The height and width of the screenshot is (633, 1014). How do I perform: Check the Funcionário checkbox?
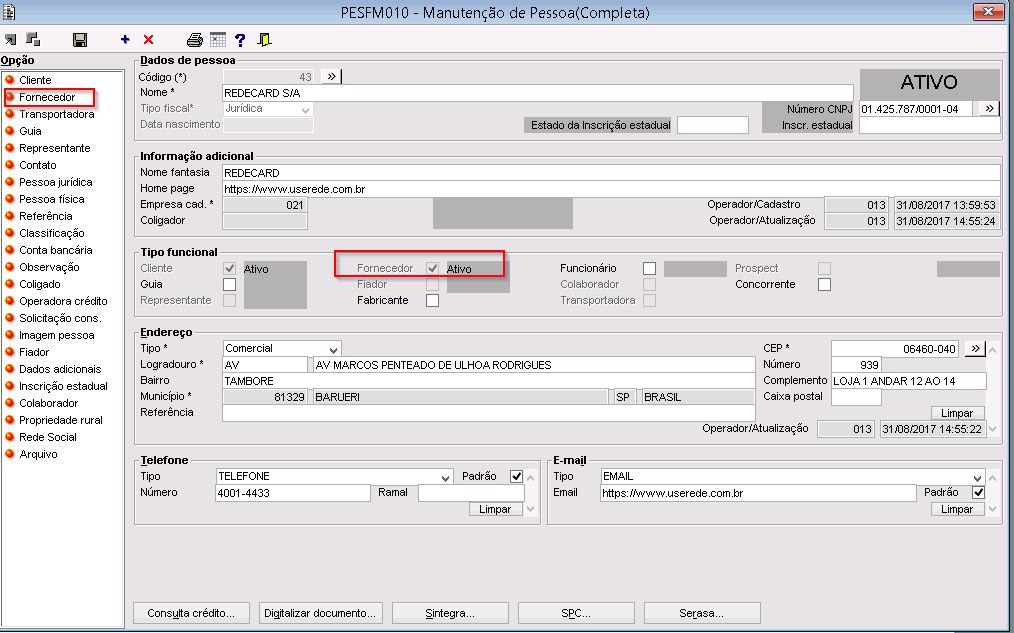point(649,268)
